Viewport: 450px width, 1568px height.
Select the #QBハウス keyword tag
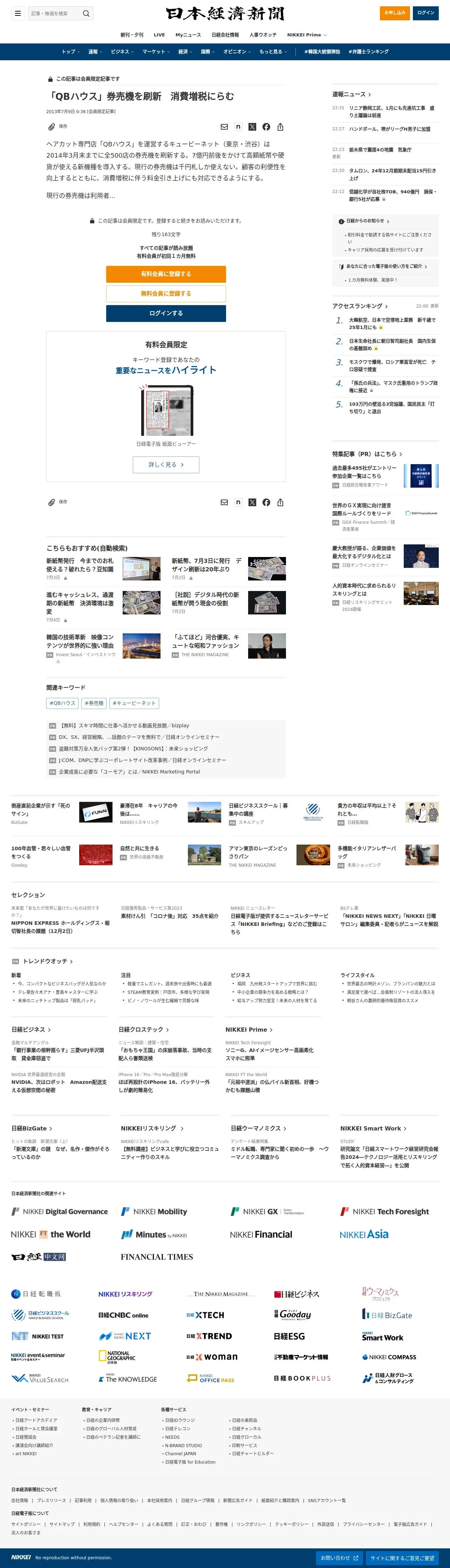coord(62,703)
